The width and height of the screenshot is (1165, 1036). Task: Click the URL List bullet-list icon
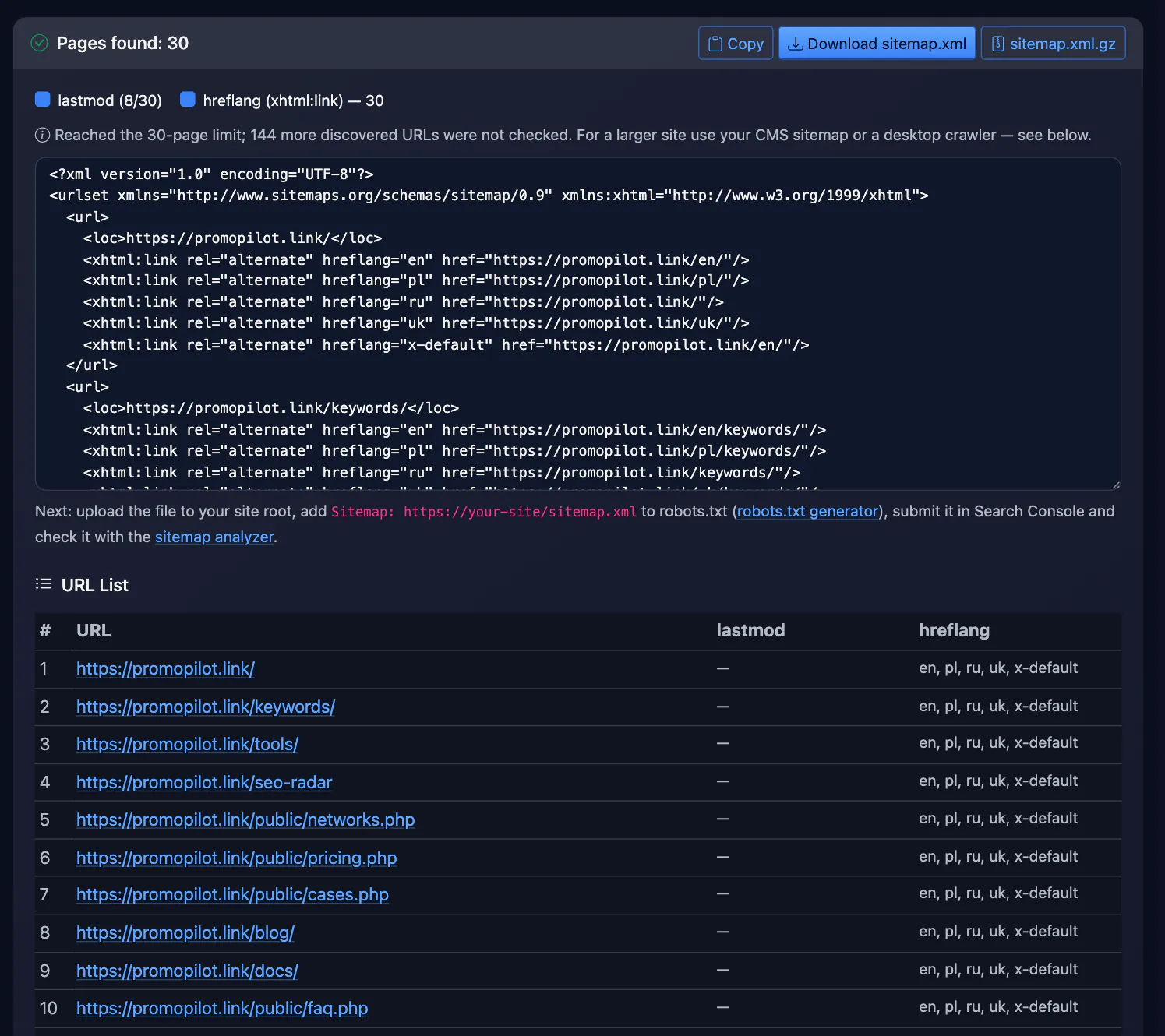tap(44, 584)
